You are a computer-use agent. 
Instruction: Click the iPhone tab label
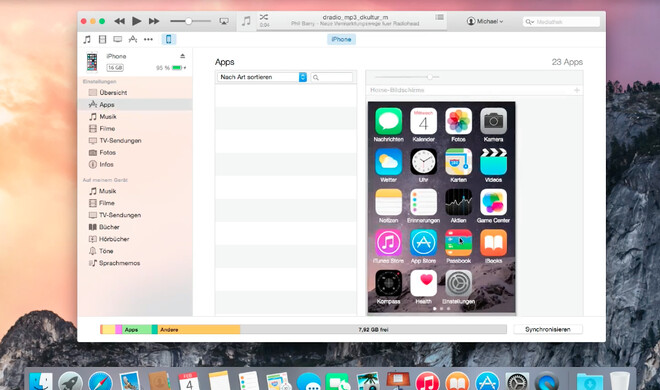pos(341,39)
